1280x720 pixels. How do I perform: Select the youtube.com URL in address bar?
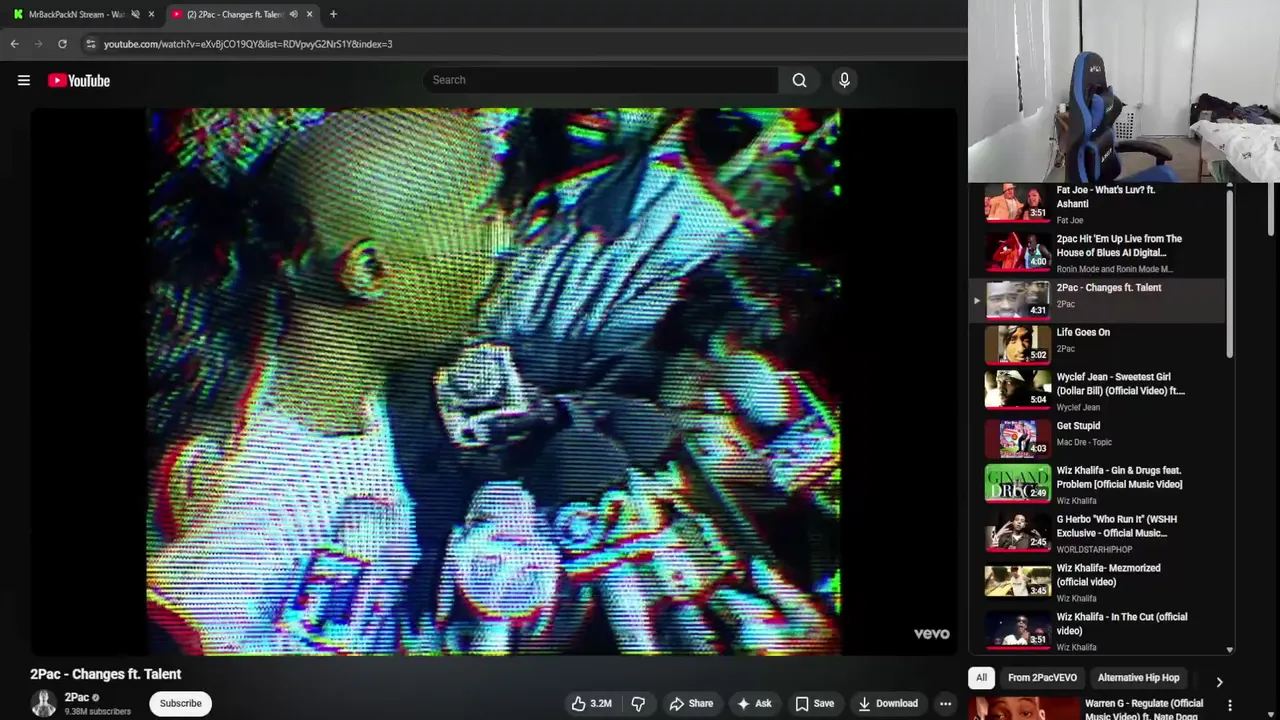coord(248,44)
